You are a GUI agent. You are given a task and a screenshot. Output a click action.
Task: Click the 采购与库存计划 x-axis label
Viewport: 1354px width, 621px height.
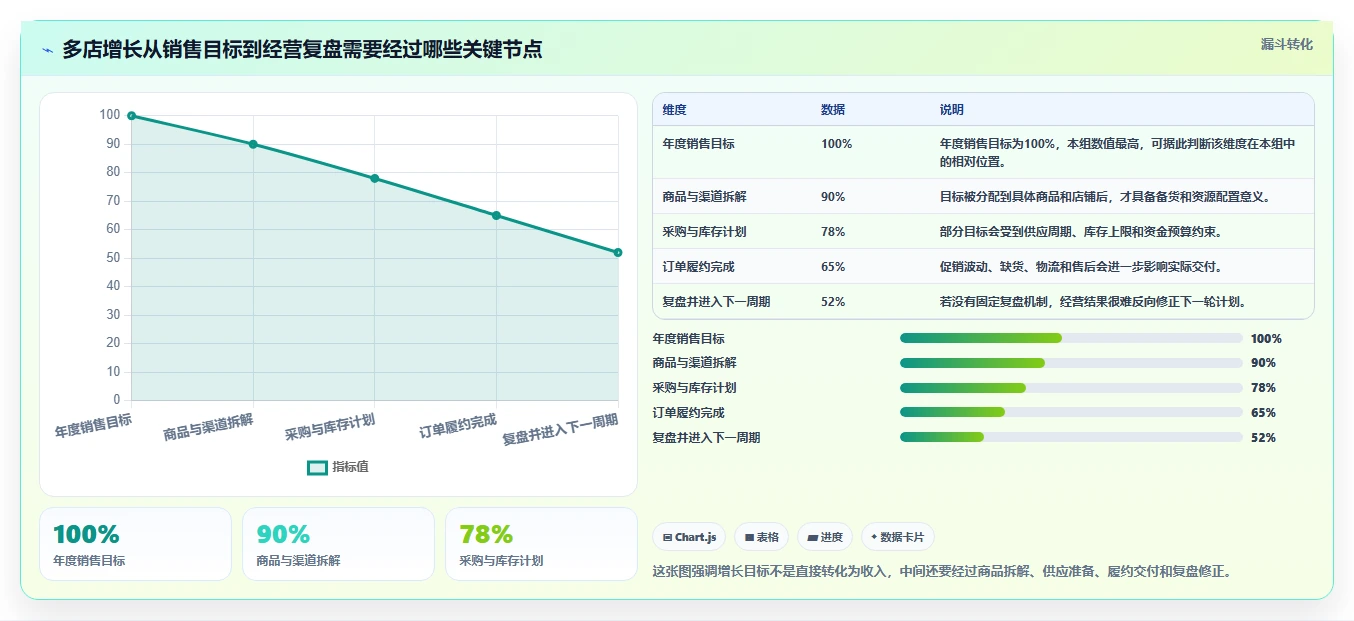click(330, 427)
